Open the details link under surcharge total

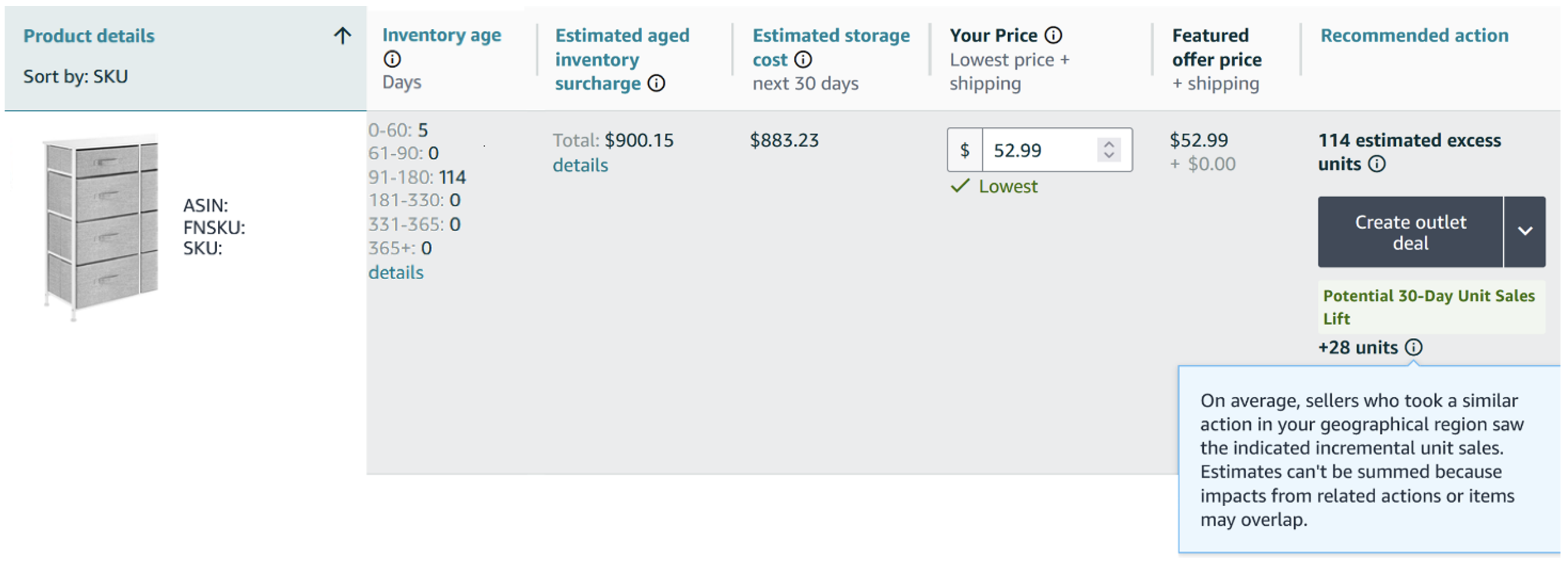pos(580,165)
